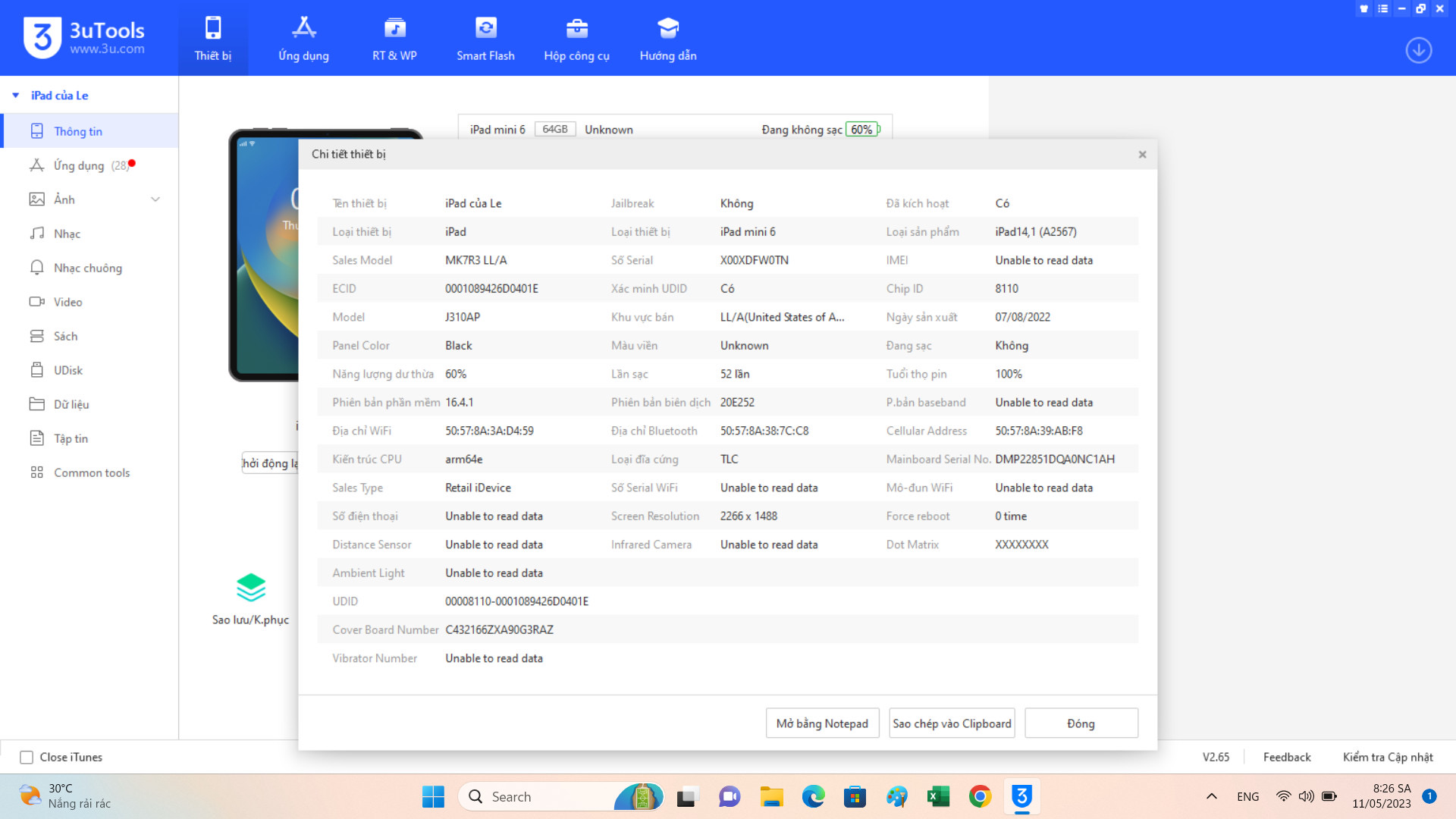1456x819 pixels.
Task: Open Nhạc chuông ringtones in sidebar
Action: [87, 268]
